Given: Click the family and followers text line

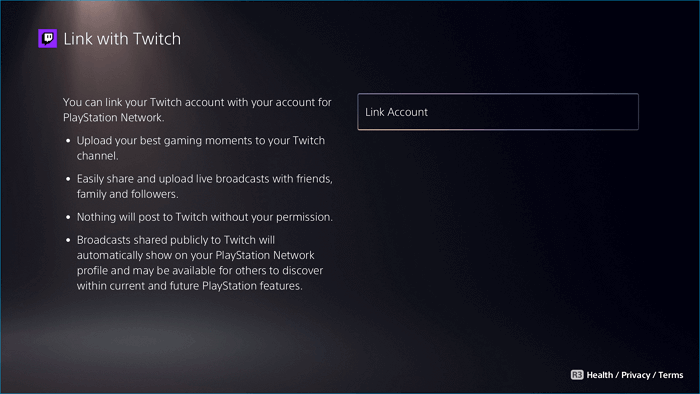Looking at the screenshot, I should (x=127, y=194).
